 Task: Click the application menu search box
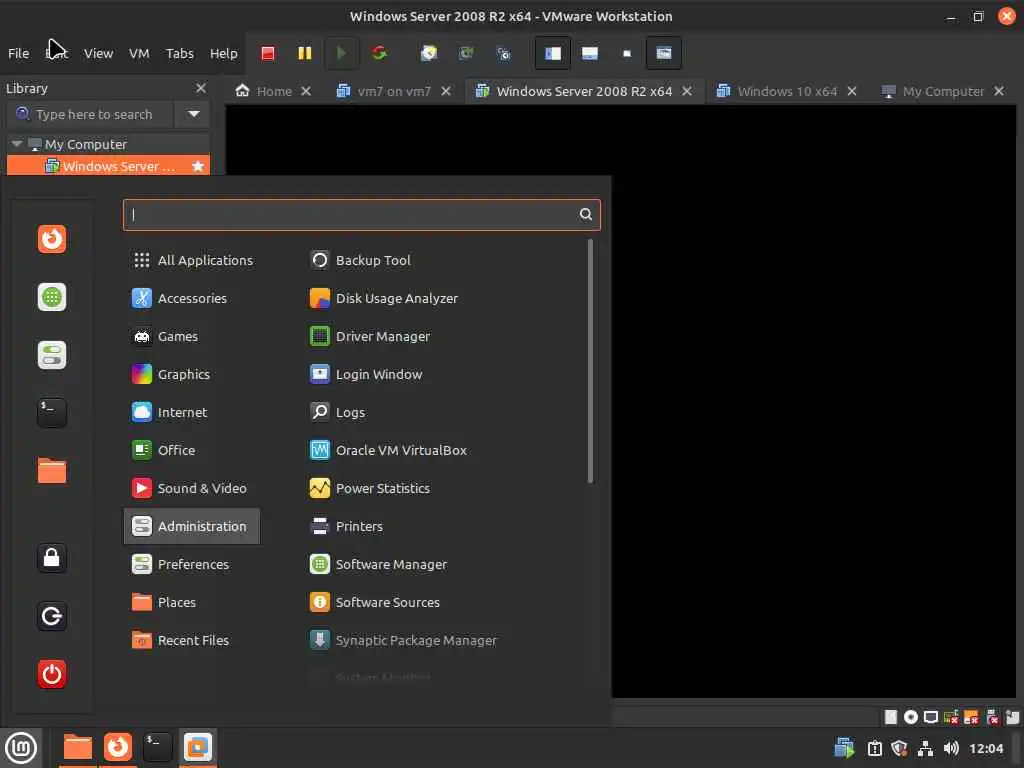coord(361,214)
